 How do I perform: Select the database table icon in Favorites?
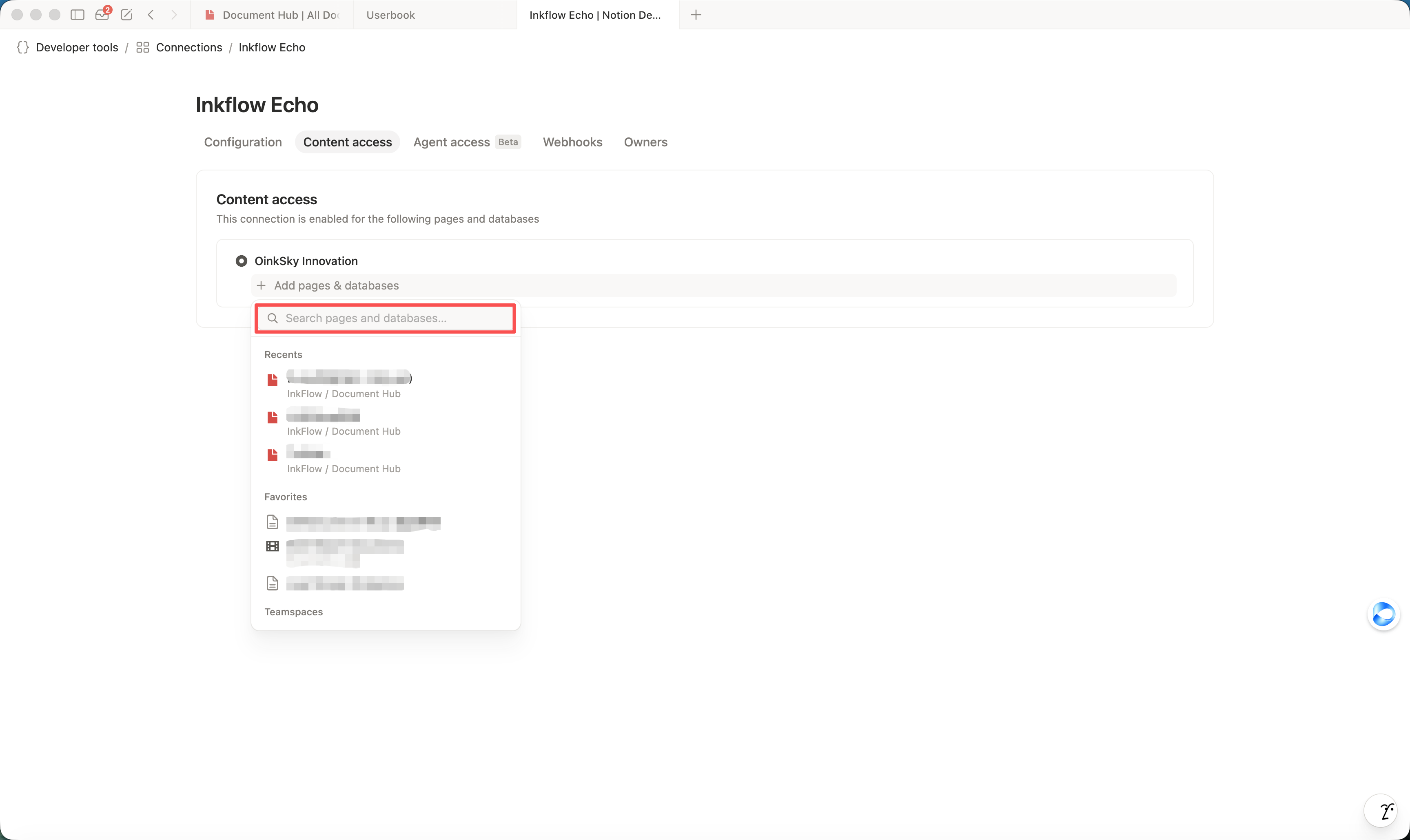[x=273, y=546]
